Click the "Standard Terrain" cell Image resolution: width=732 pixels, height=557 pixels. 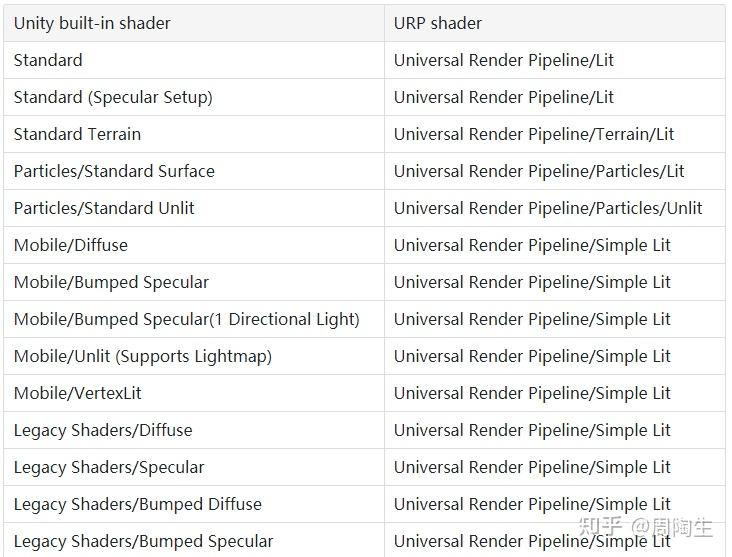tap(77, 134)
